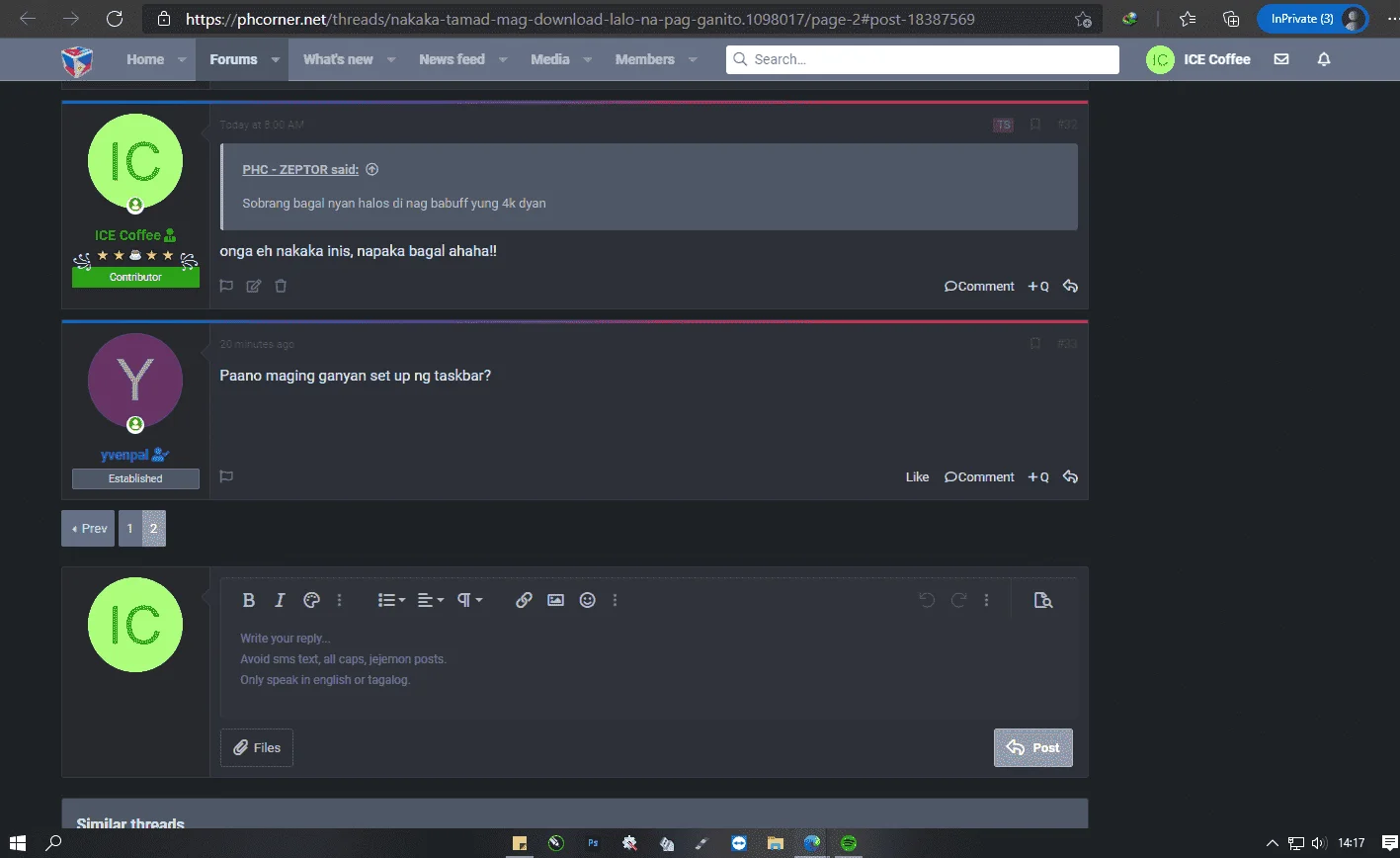Expand the Members menu arrow
1400x858 pixels.
[x=693, y=59]
